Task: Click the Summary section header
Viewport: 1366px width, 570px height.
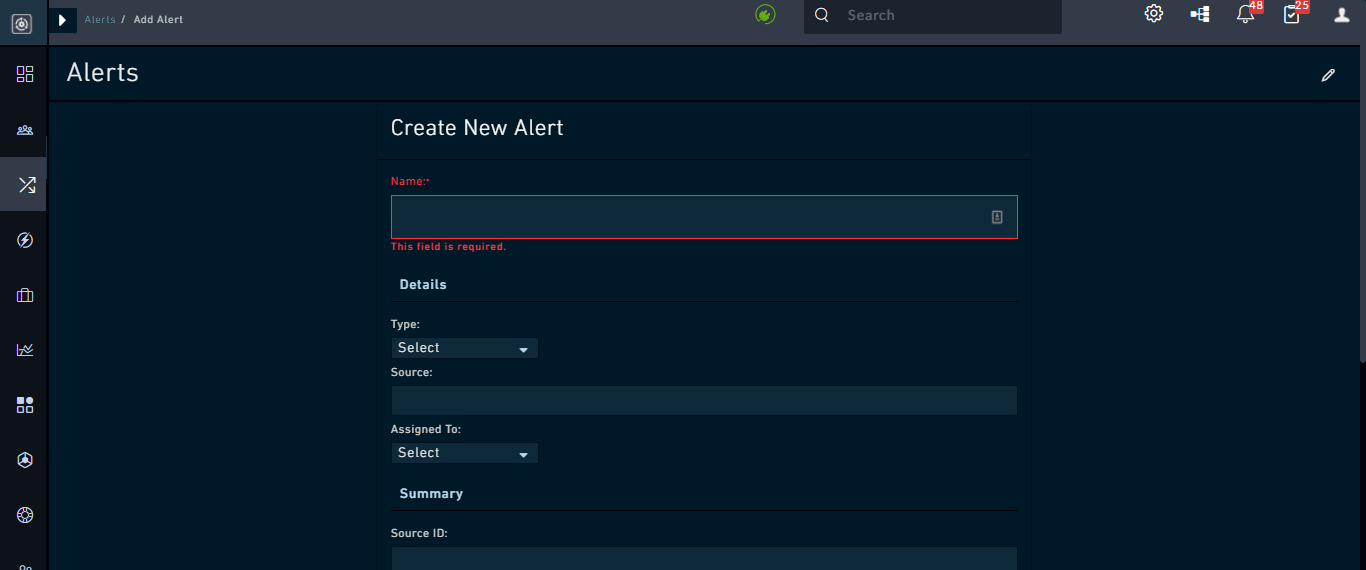Action: pyautogui.click(x=431, y=494)
